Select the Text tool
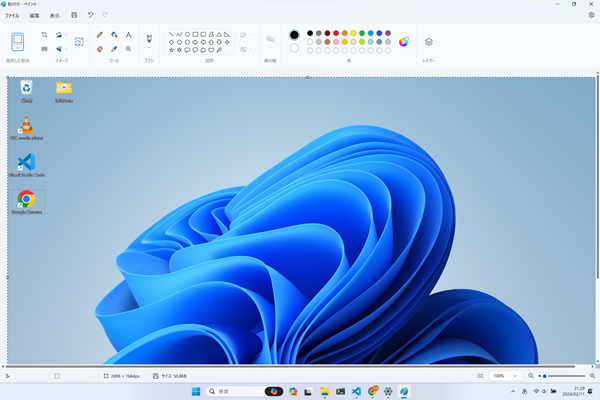Screen dimensions: 600x400 pos(129,35)
